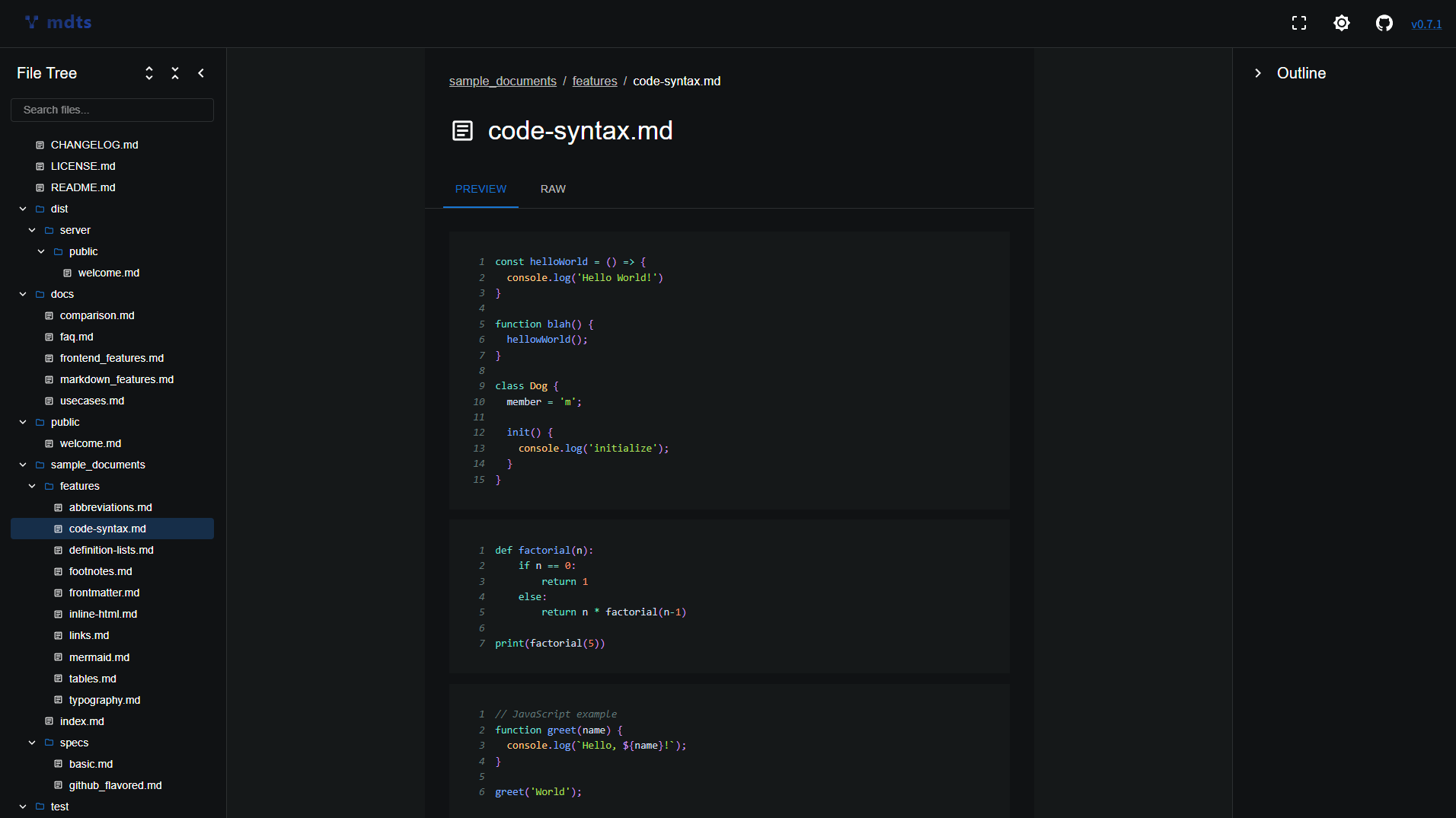
Task: Collapse all folders in File Tree
Action: (x=175, y=73)
